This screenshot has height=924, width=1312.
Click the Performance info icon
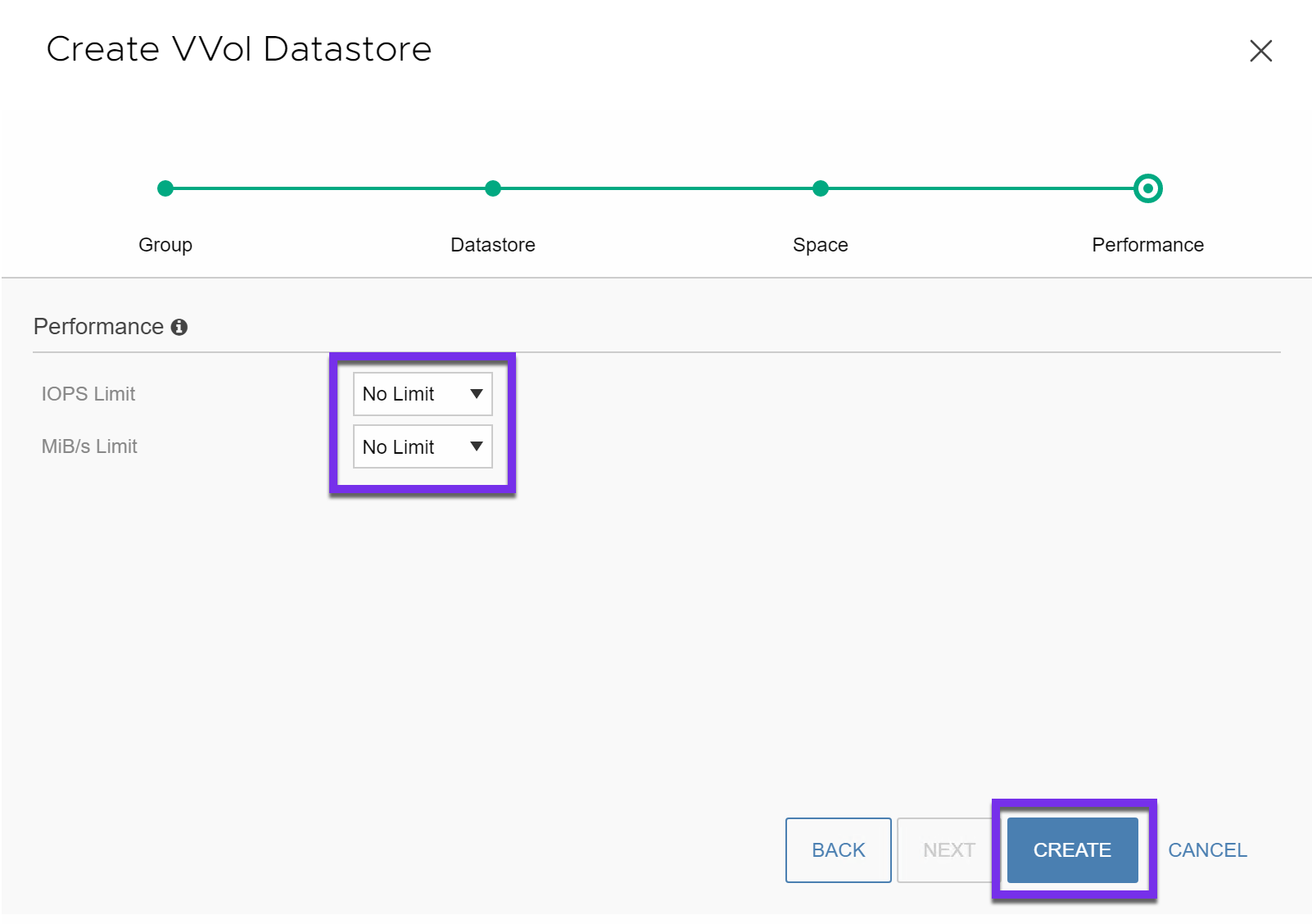179,328
